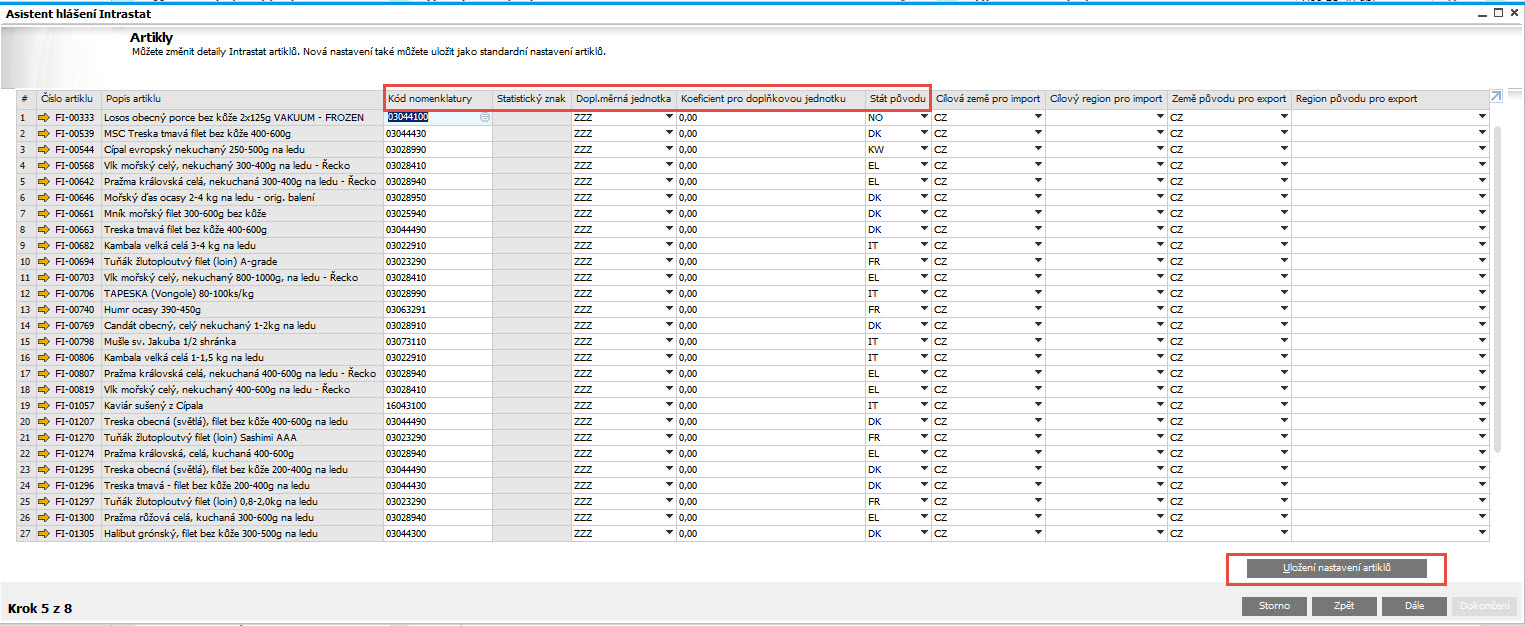
Task: Open link arrow for article FI-00694
Action: coord(45,261)
